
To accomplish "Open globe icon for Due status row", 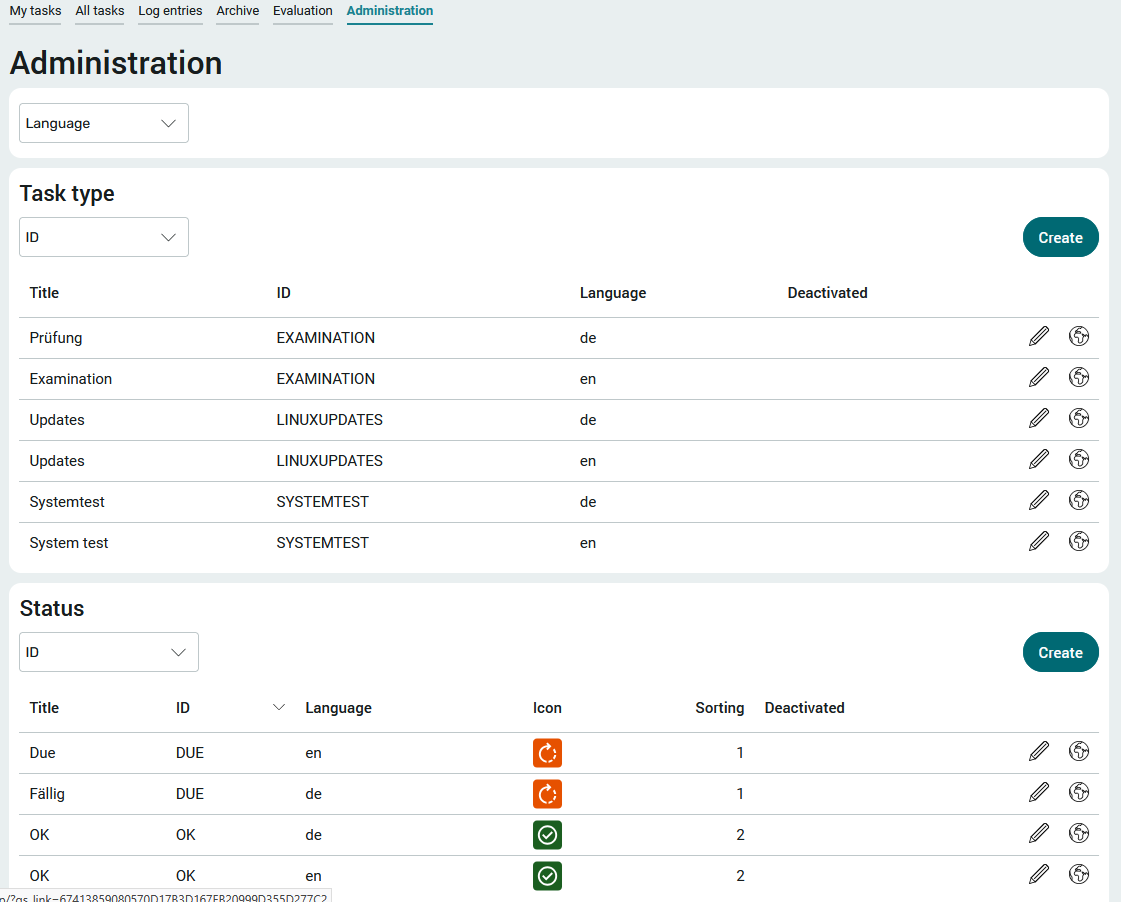I will point(1079,751).
